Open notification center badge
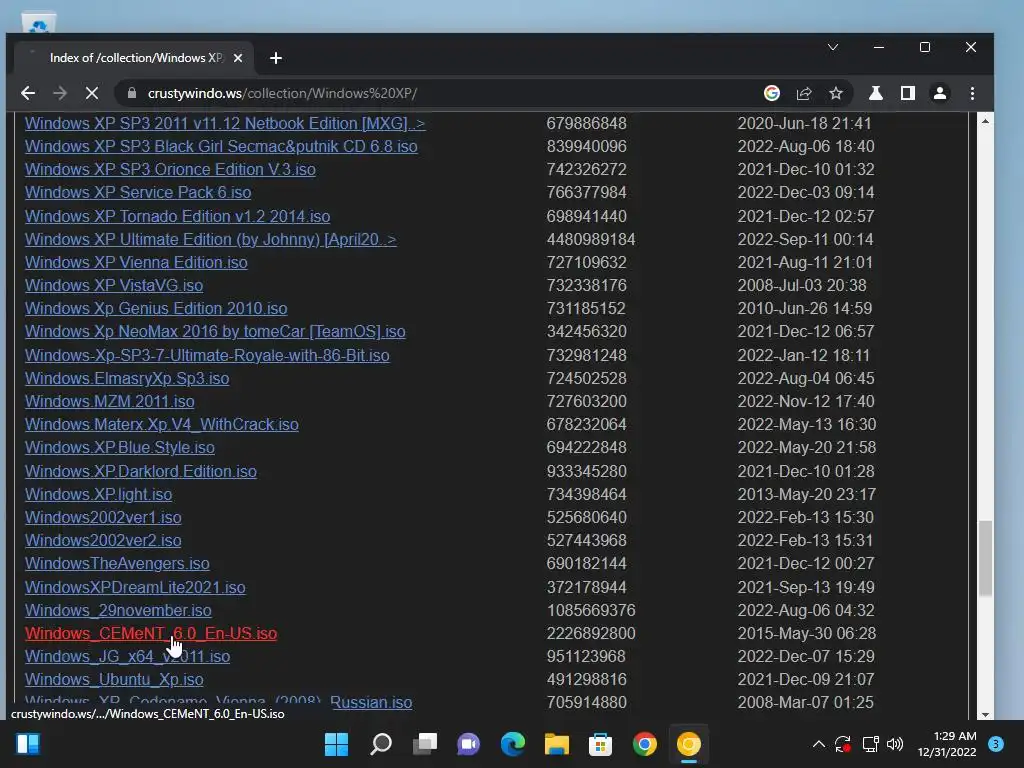The image size is (1024, 768). [x=996, y=744]
